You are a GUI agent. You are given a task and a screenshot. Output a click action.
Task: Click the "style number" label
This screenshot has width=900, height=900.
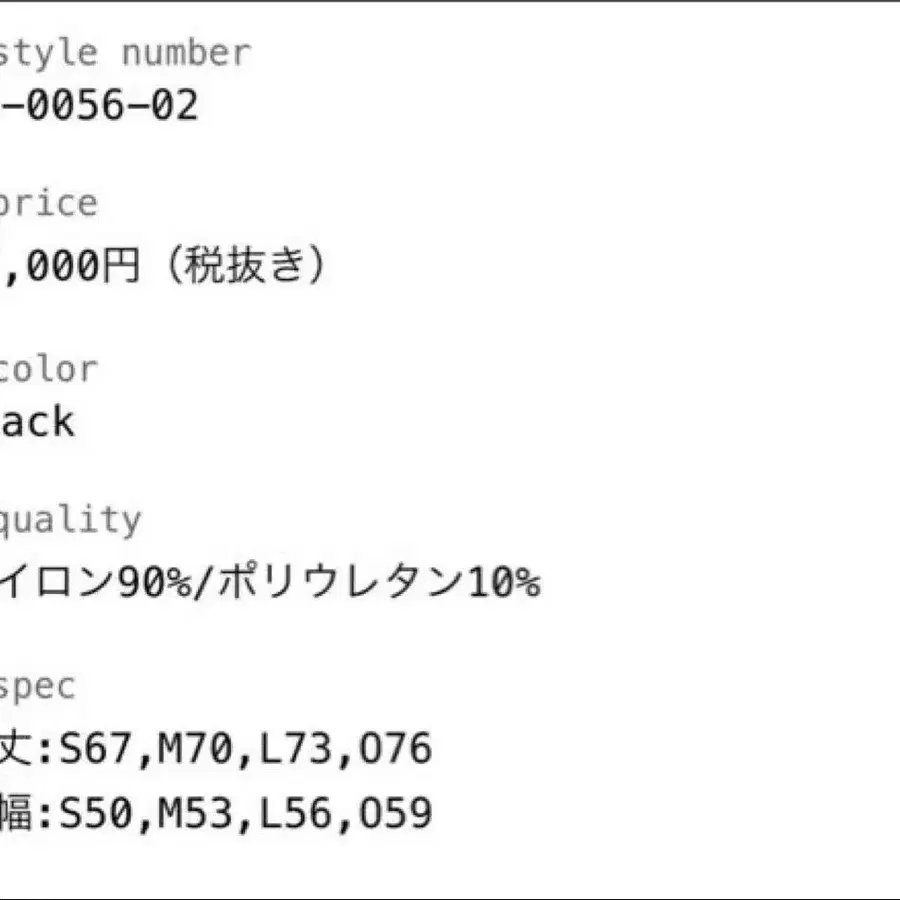click(124, 53)
